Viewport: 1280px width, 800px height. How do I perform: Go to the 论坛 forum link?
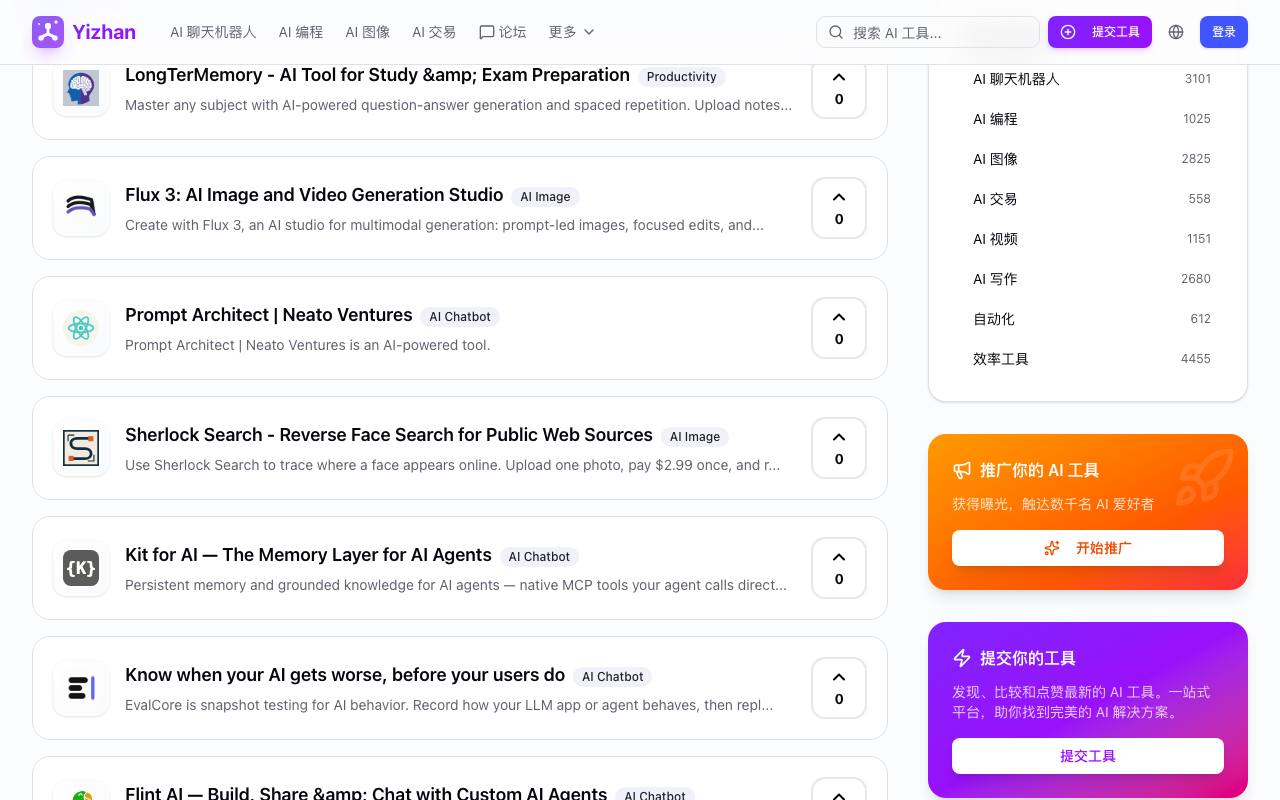click(502, 32)
